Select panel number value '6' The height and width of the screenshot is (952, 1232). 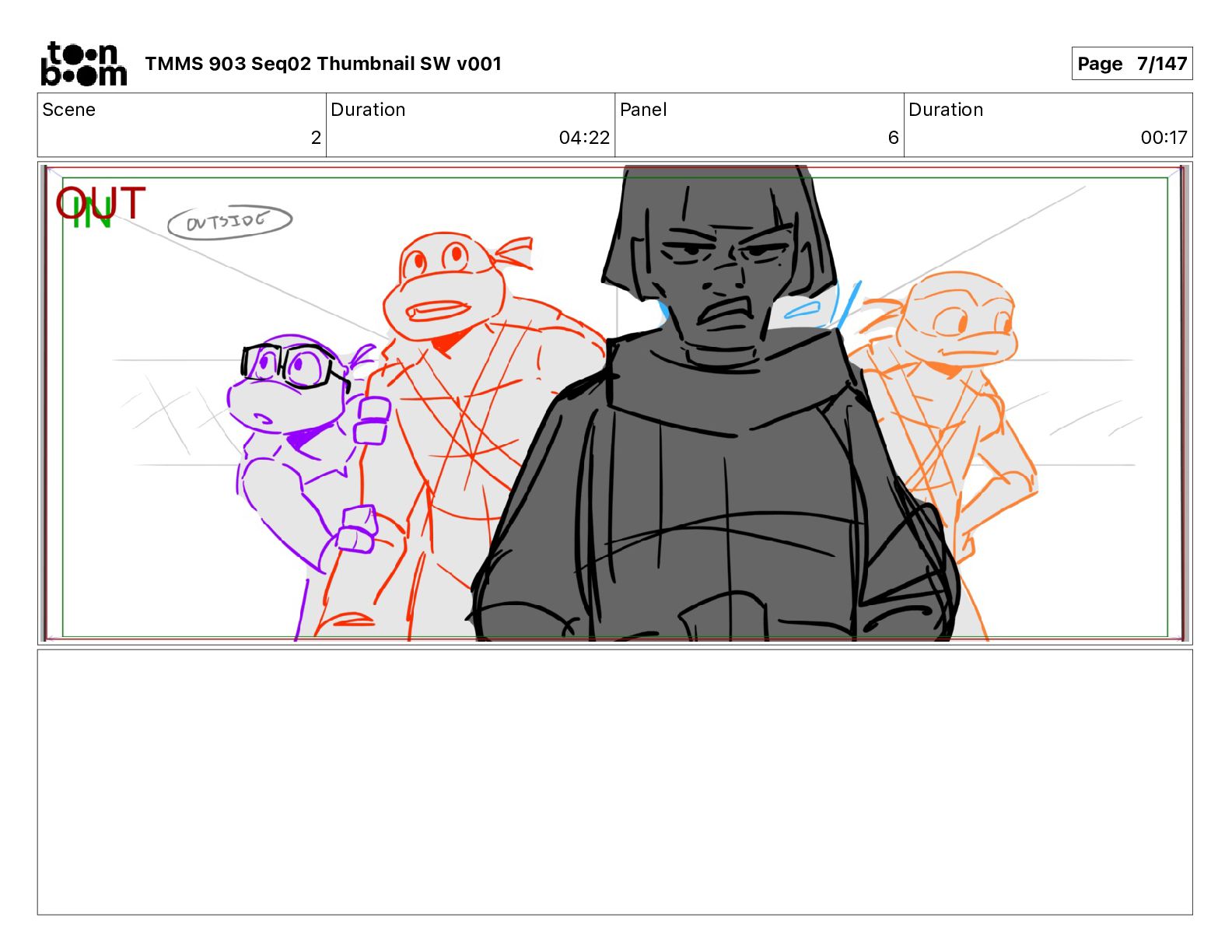[x=893, y=138]
